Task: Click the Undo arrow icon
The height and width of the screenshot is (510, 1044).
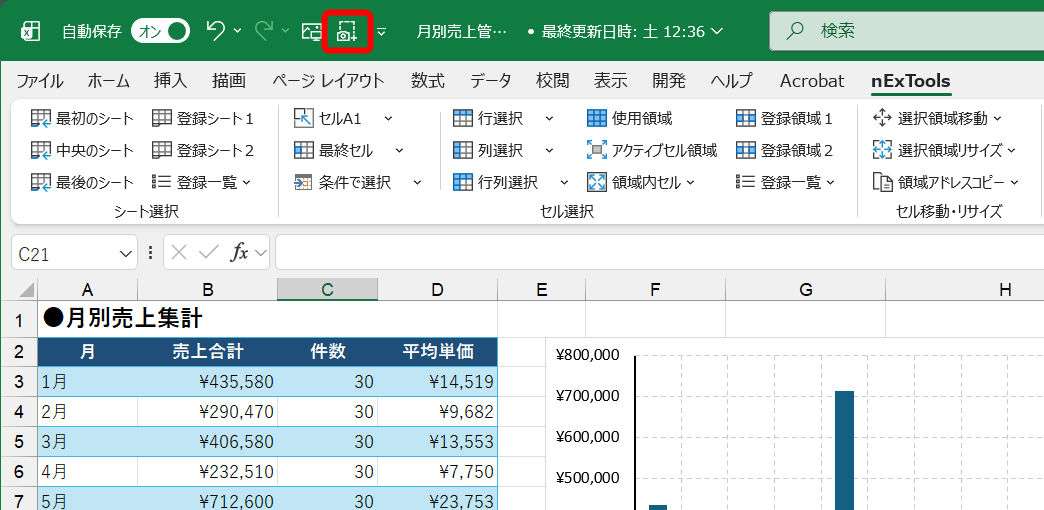Action: point(215,31)
